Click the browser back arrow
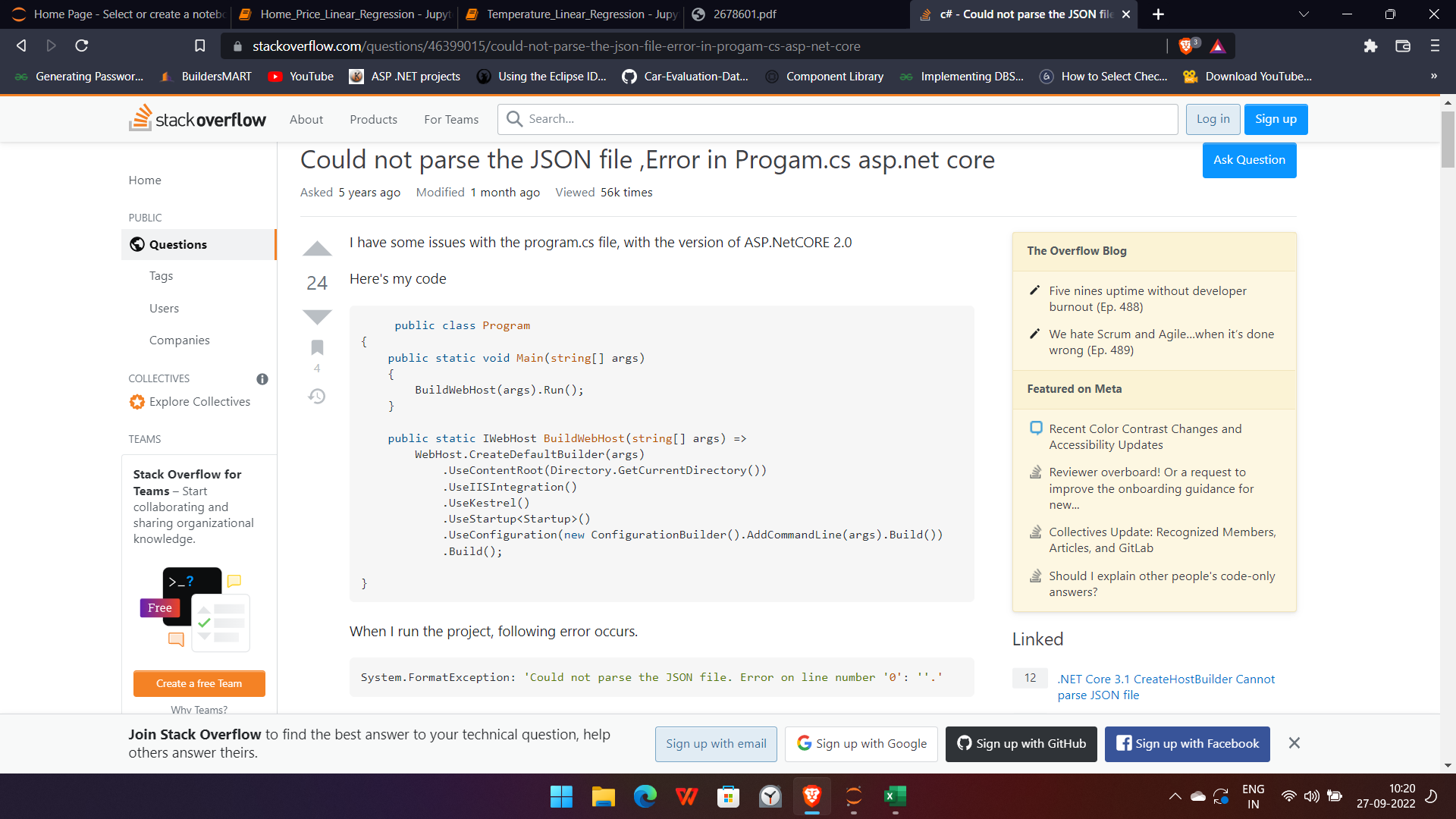The image size is (1456, 819). pyautogui.click(x=21, y=45)
